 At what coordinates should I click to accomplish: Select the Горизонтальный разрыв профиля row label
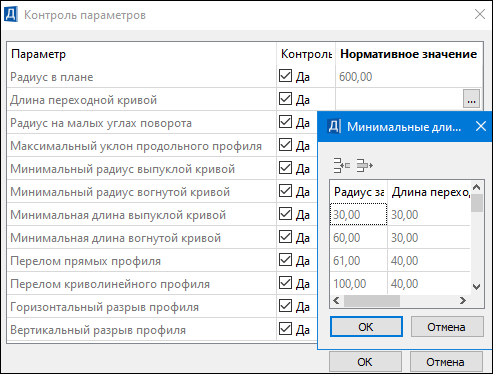(104, 307)
